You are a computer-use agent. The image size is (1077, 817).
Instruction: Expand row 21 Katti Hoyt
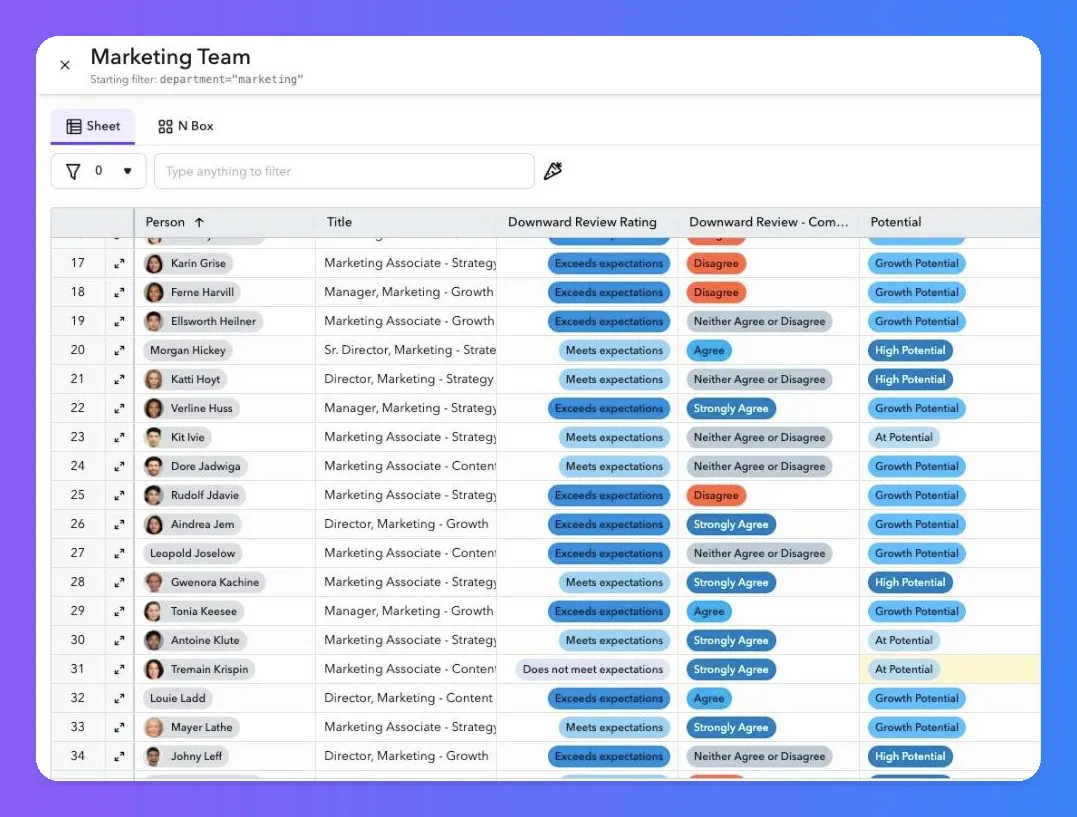coord(120,379)
